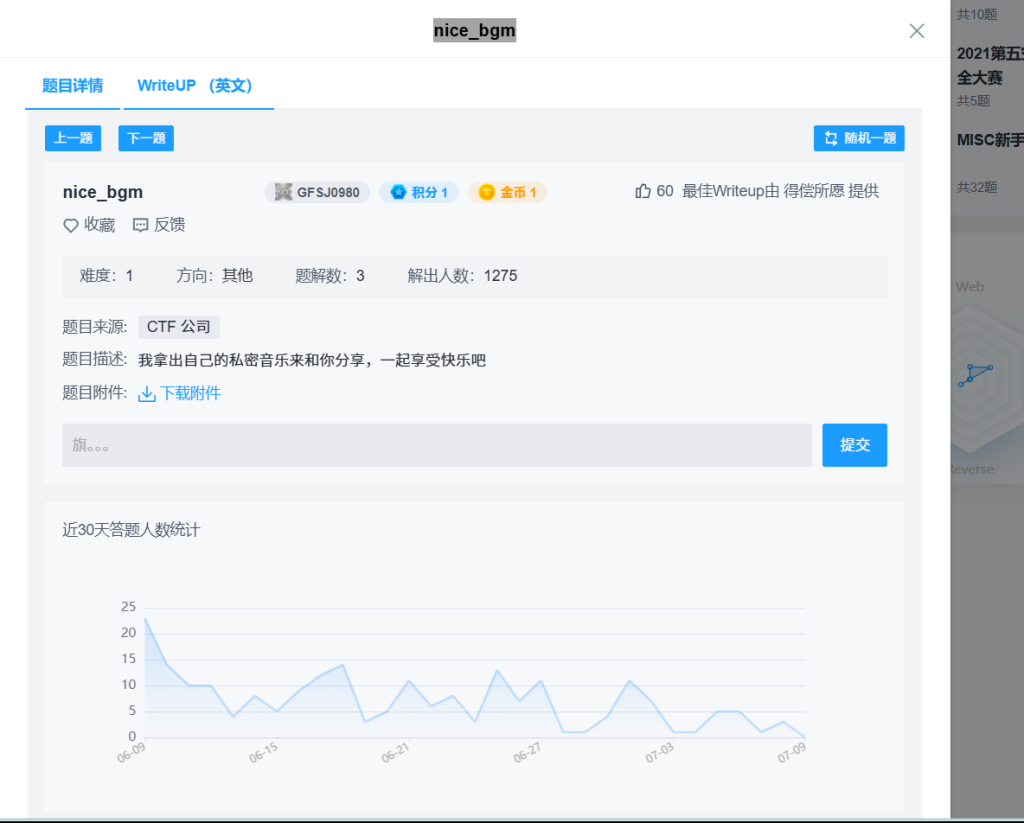The width and height of the screenshot is (1024, 823).
Task: Click the CTF 公司 source tag
Action: [178, 327]
